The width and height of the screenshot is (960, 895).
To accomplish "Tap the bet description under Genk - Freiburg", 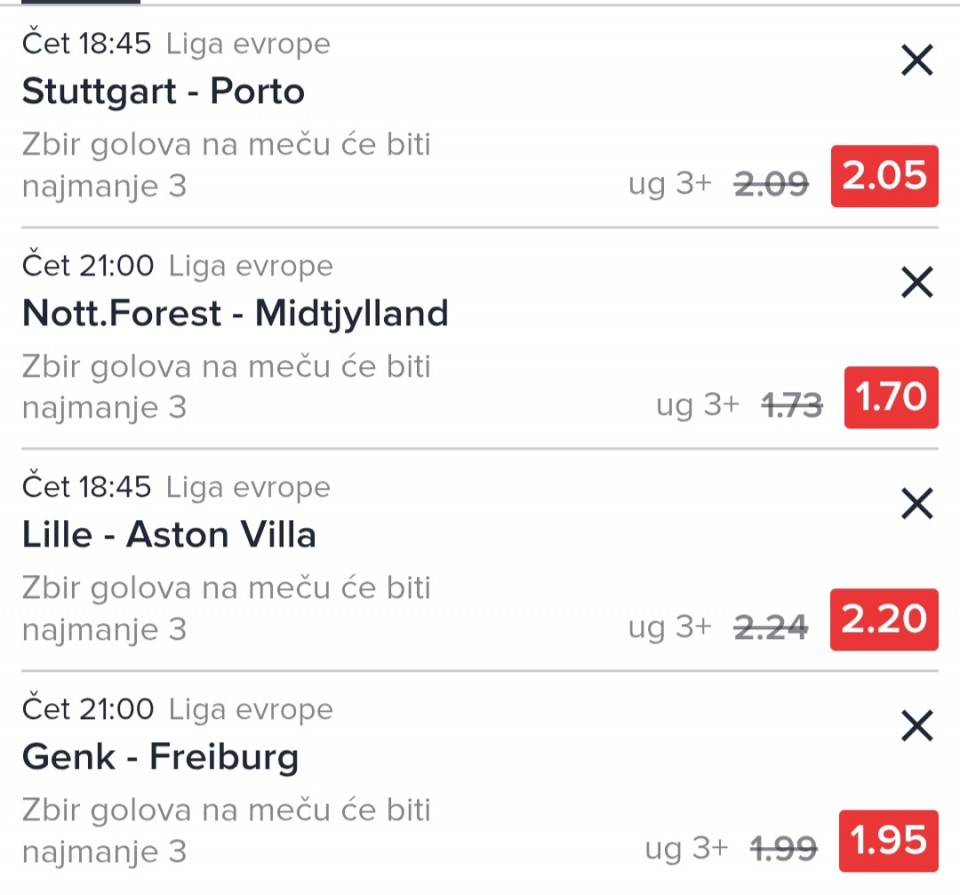I will pos(226,830).
